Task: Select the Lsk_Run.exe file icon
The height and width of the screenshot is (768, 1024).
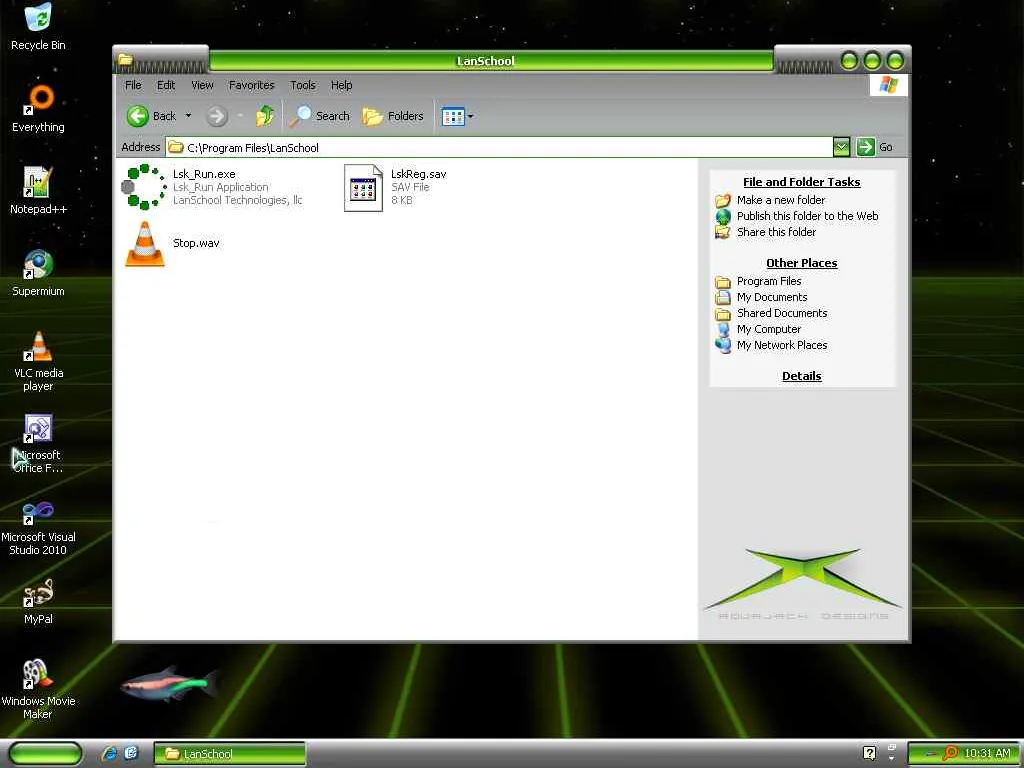Action: (144, 187)
